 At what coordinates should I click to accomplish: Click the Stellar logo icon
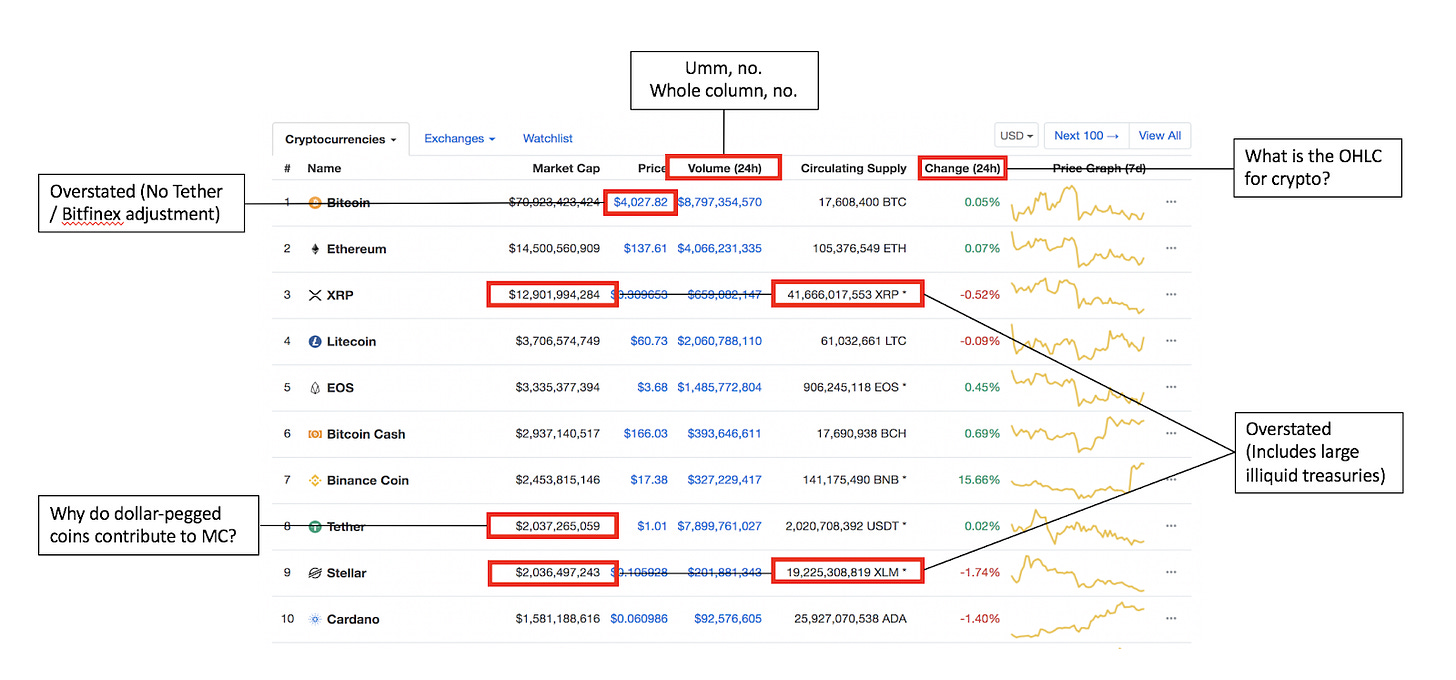(315, 573)
